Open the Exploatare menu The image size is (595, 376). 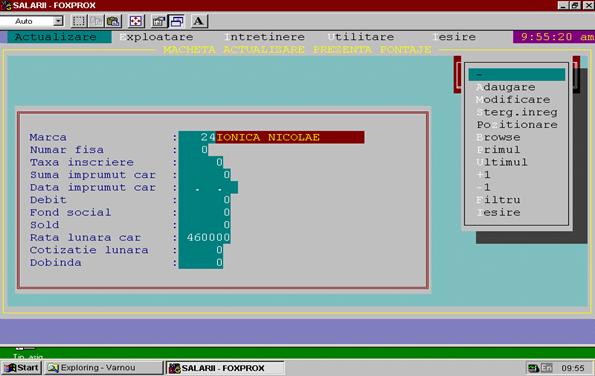coord(156,37)
